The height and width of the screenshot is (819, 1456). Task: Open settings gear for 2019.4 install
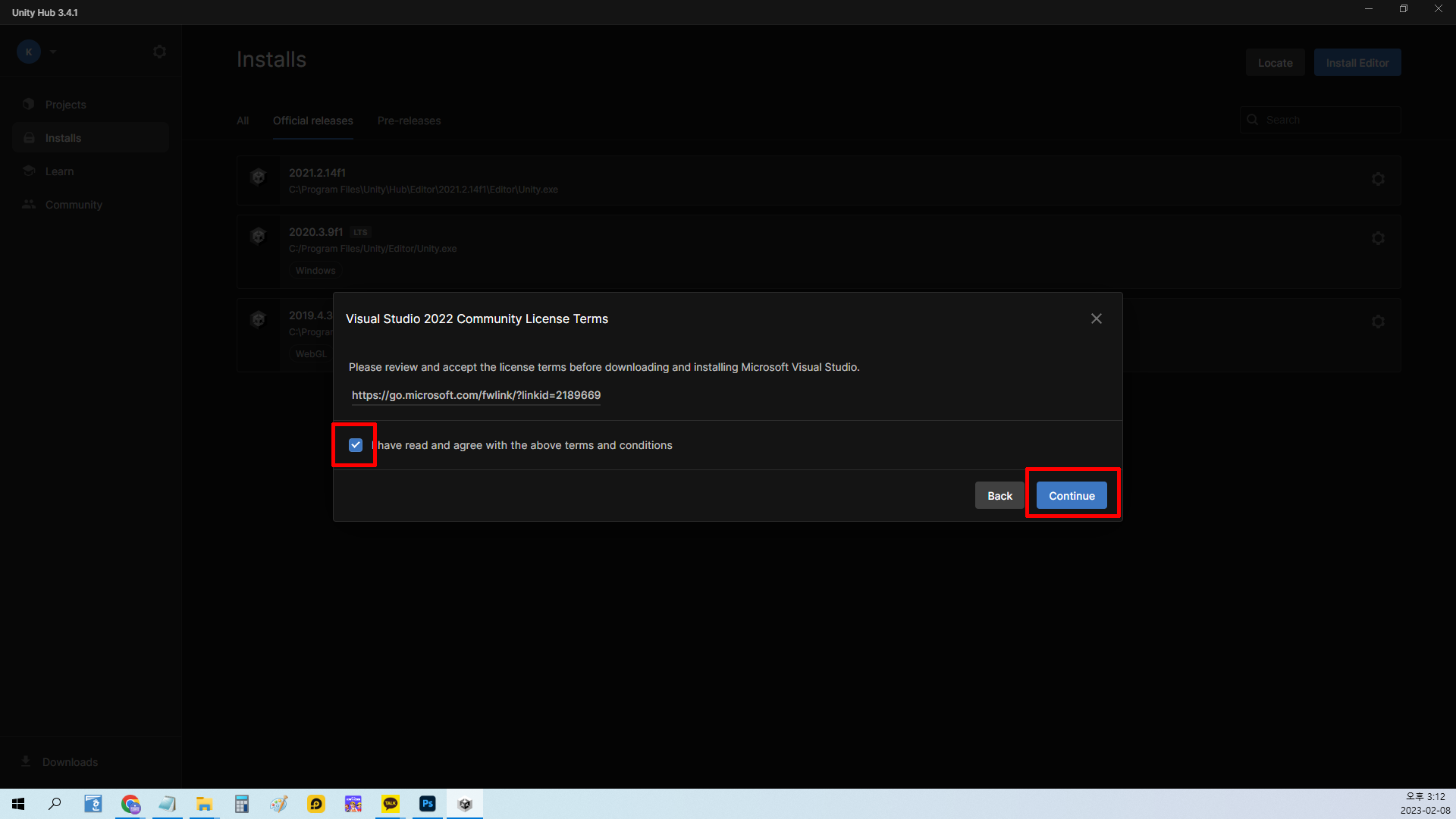click(1378, 322)
